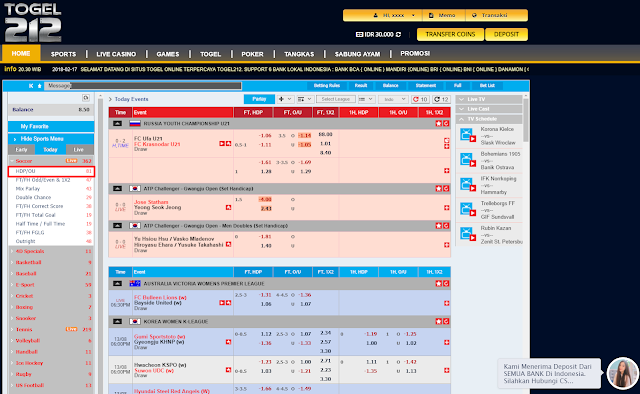This screenshot has width=640, height=394.
Task: Expand Live TV panel
Action: point(489,99)
